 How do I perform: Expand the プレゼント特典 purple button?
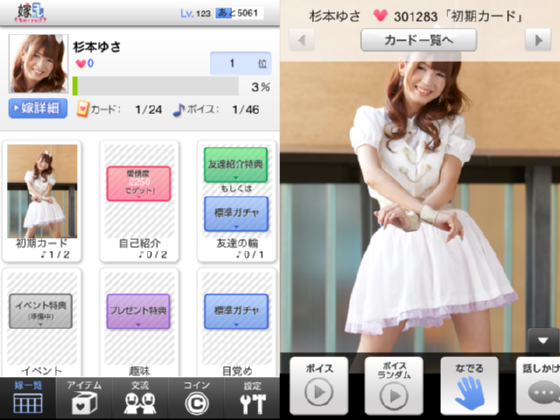tap(138, 311)
